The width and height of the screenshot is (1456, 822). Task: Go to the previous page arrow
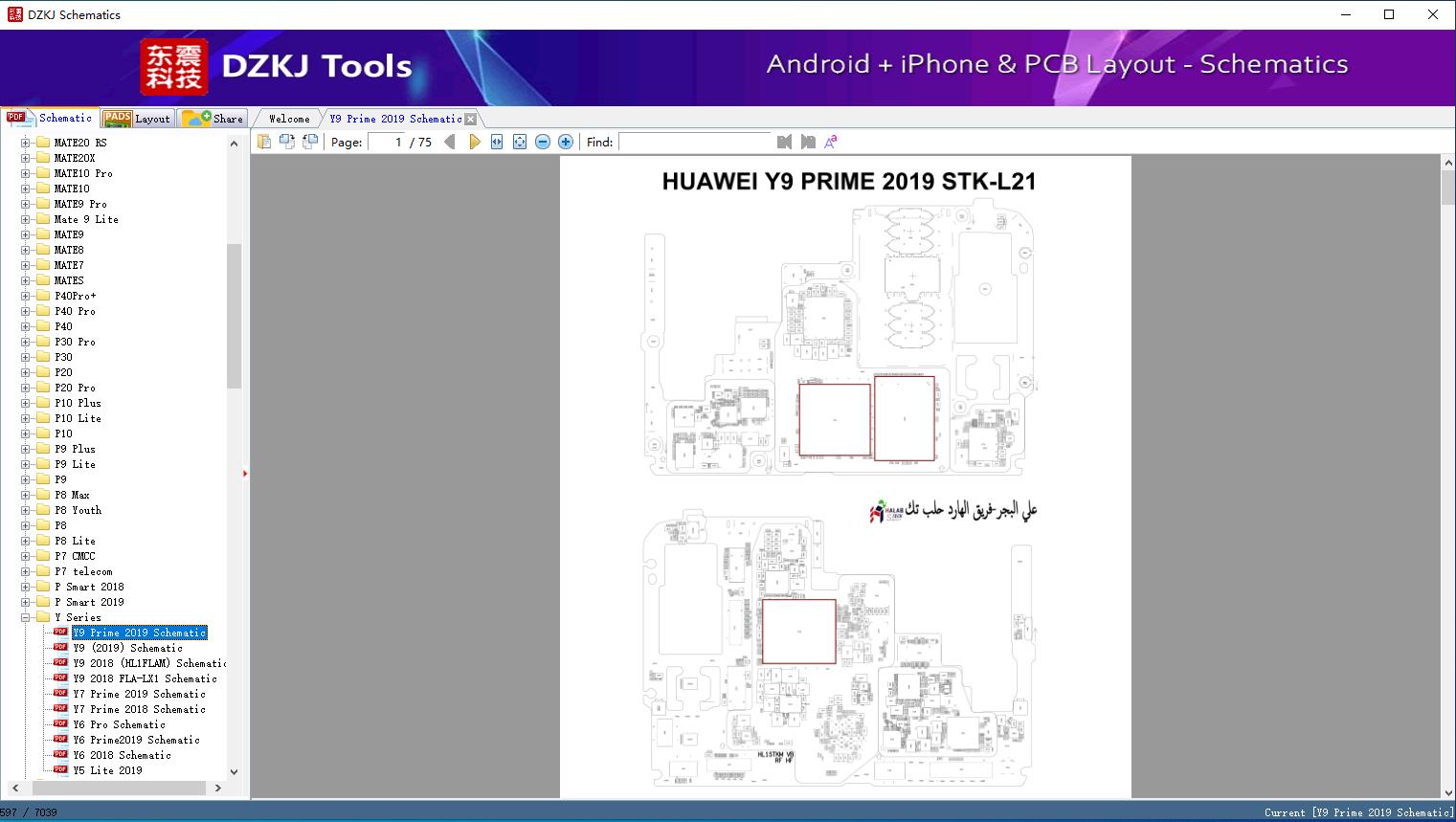[x=450, y=142]
